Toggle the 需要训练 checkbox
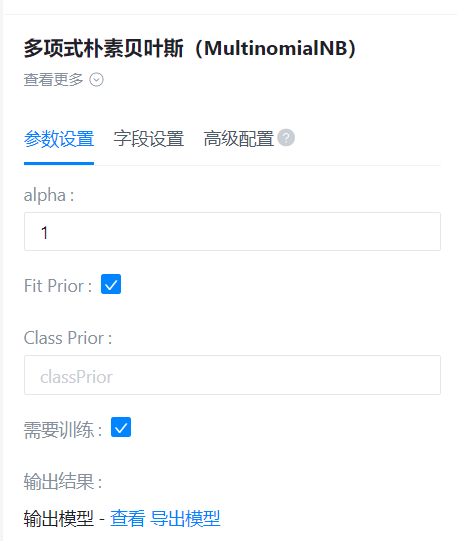The image size is (457, 541). coord(121,427)
